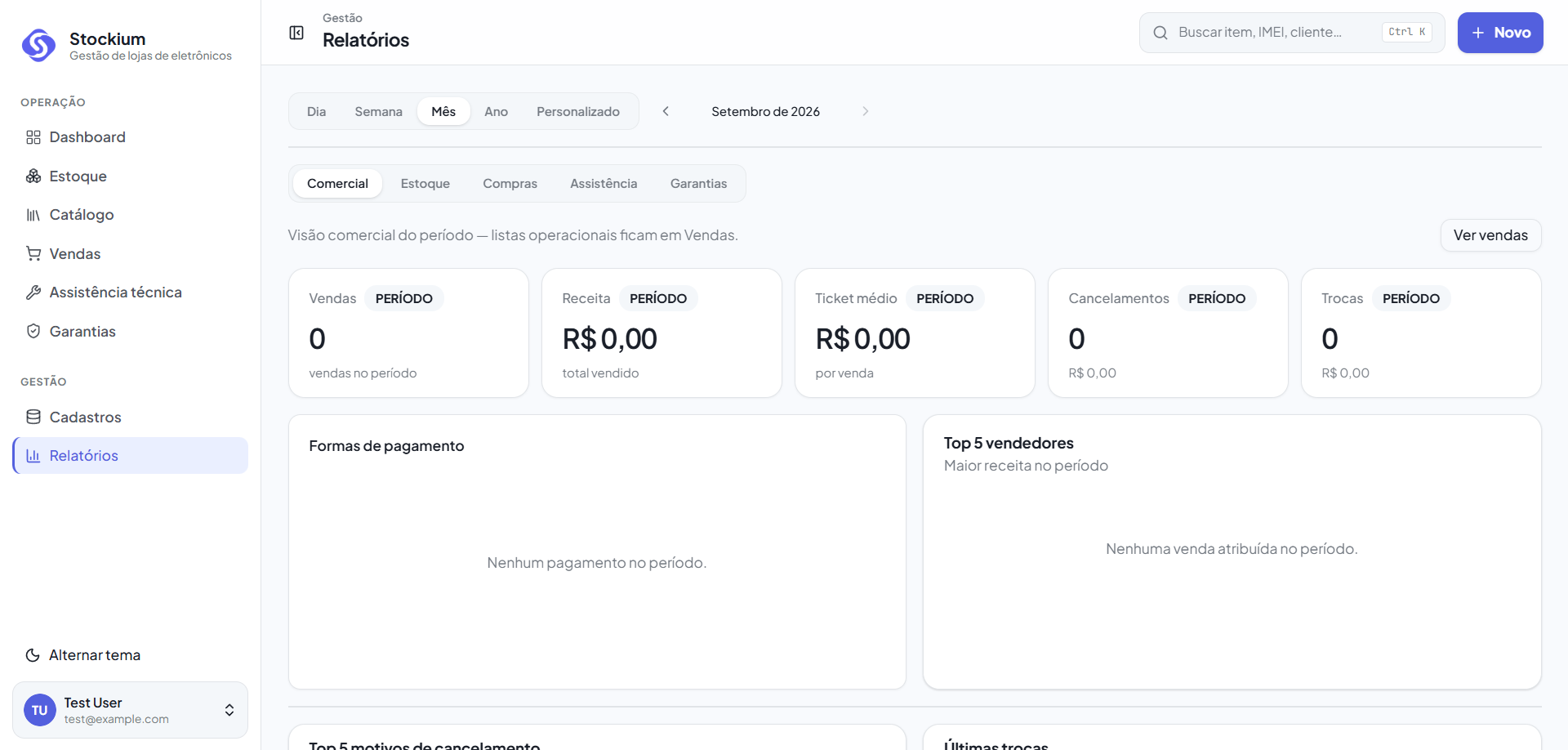Open the Assistência report tab

pyautogui.click(x=604, y=184)
